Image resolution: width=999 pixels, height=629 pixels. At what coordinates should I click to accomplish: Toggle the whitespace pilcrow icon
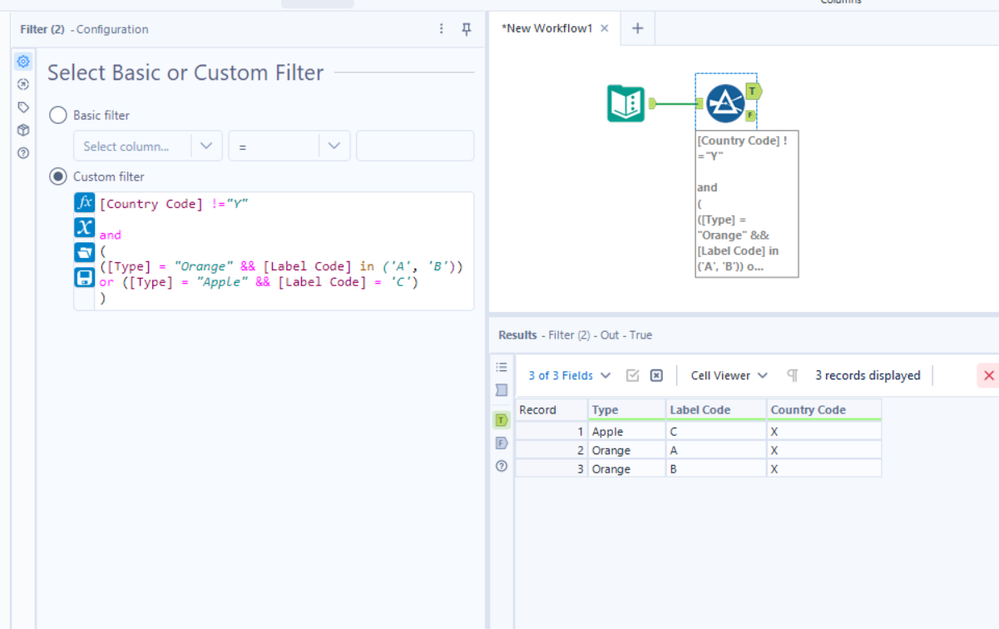pyautogui.click(x=792, y=375)
